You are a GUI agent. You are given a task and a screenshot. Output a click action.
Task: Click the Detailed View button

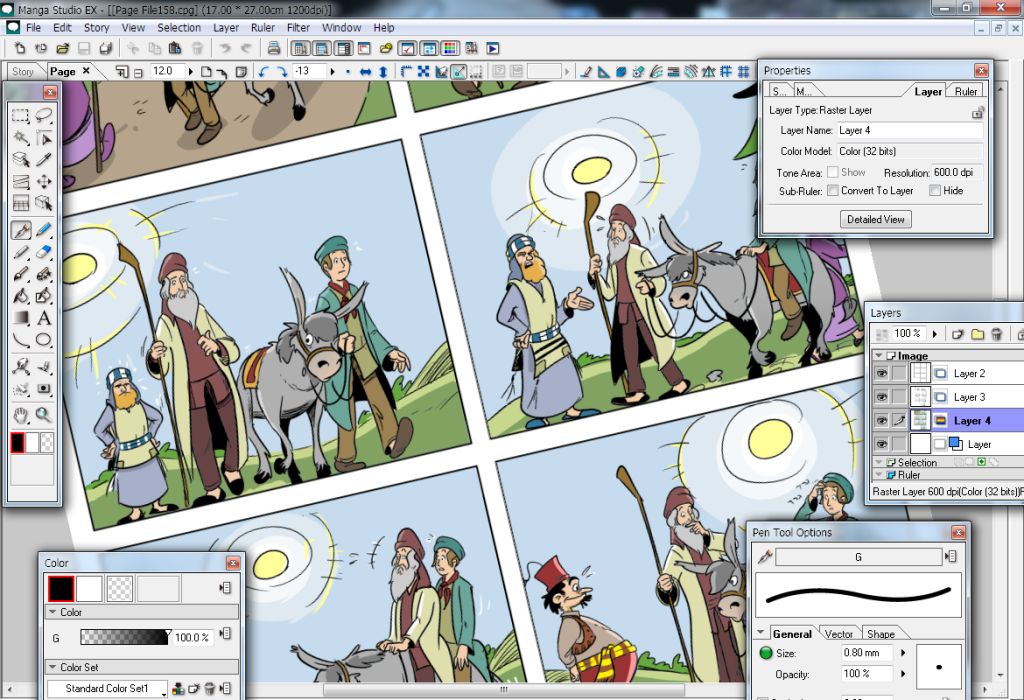876,219
